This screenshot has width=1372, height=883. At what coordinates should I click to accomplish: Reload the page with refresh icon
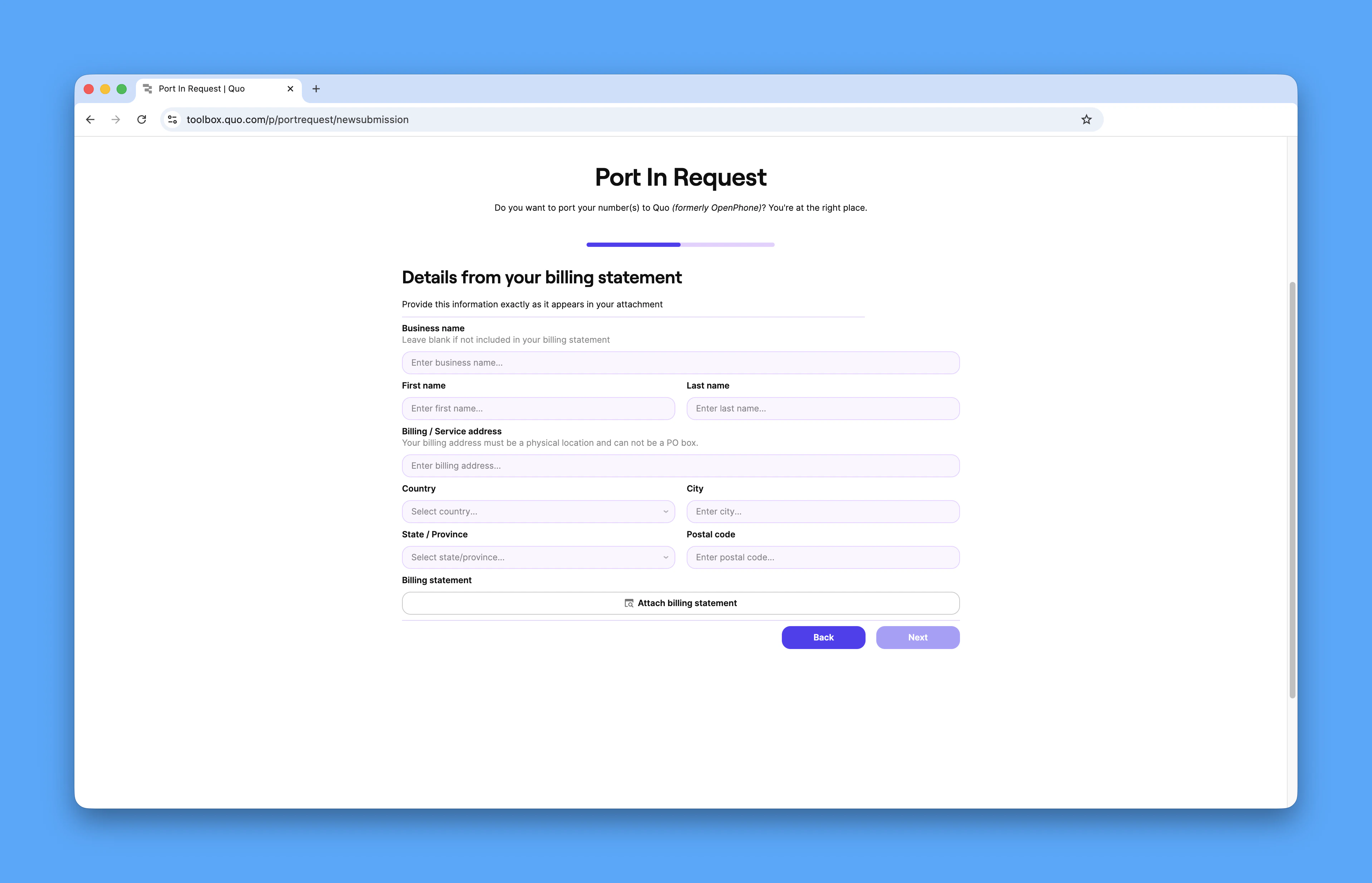[142, 119]
